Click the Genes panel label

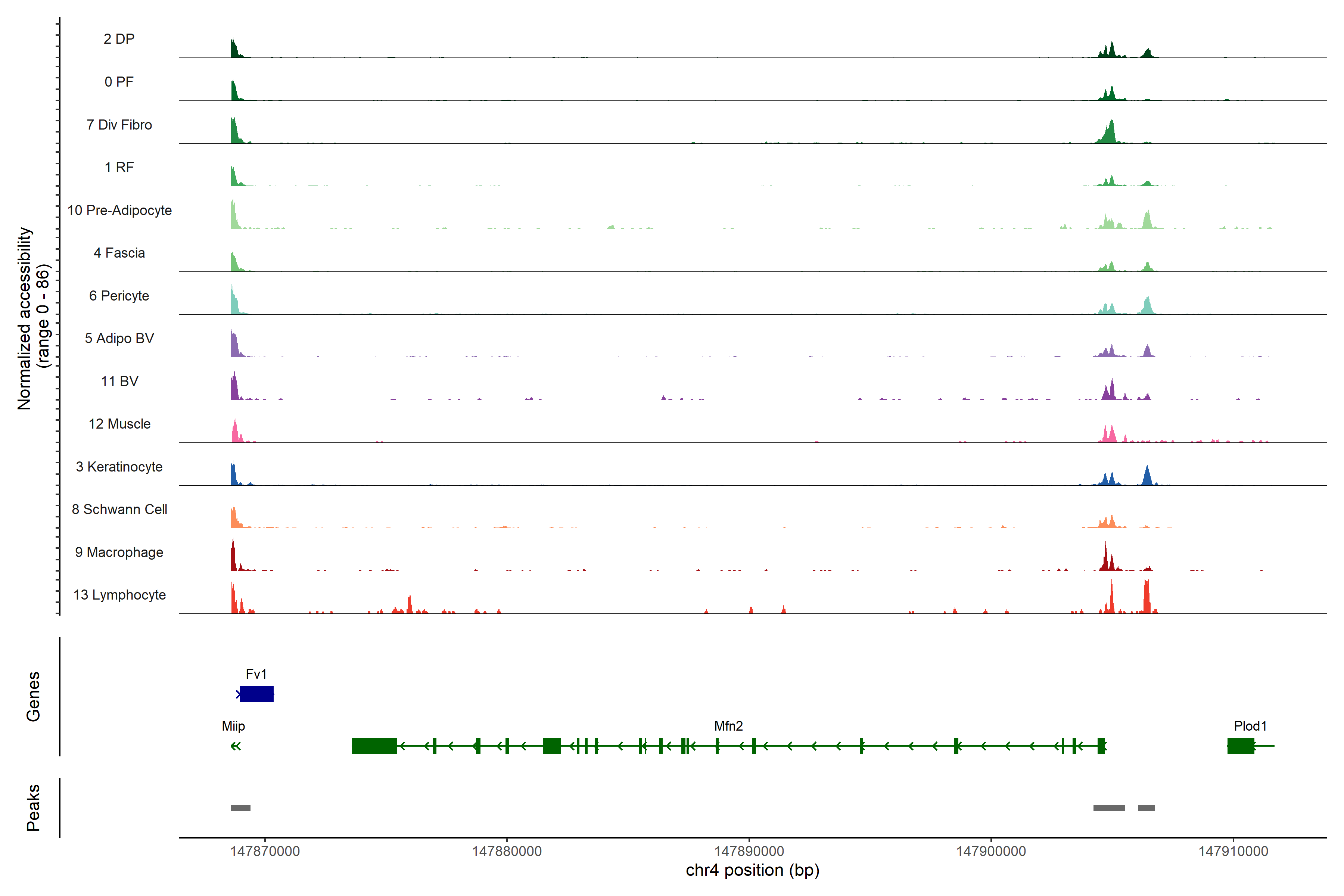click(33, 697)
